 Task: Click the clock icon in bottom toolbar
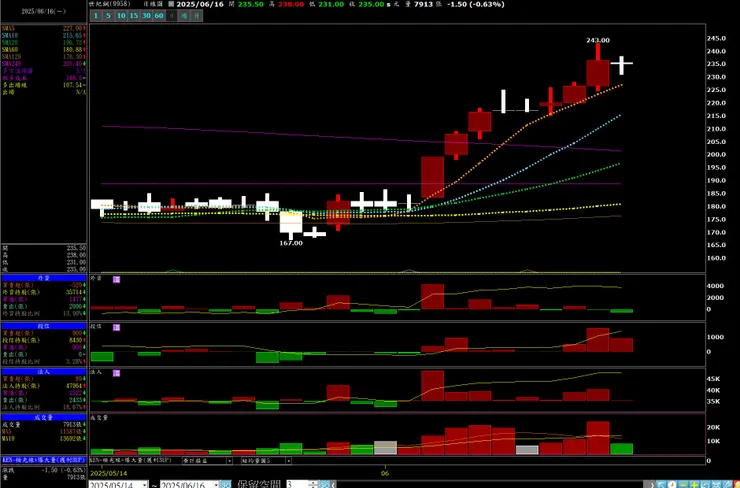(672, 484)
